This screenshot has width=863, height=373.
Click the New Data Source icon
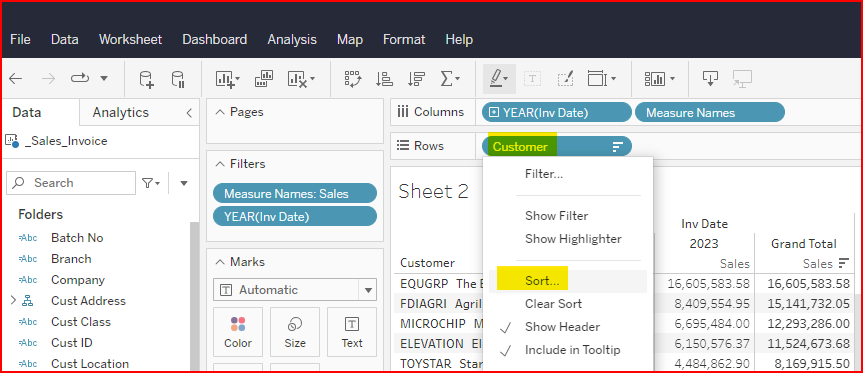click(146, 79)
